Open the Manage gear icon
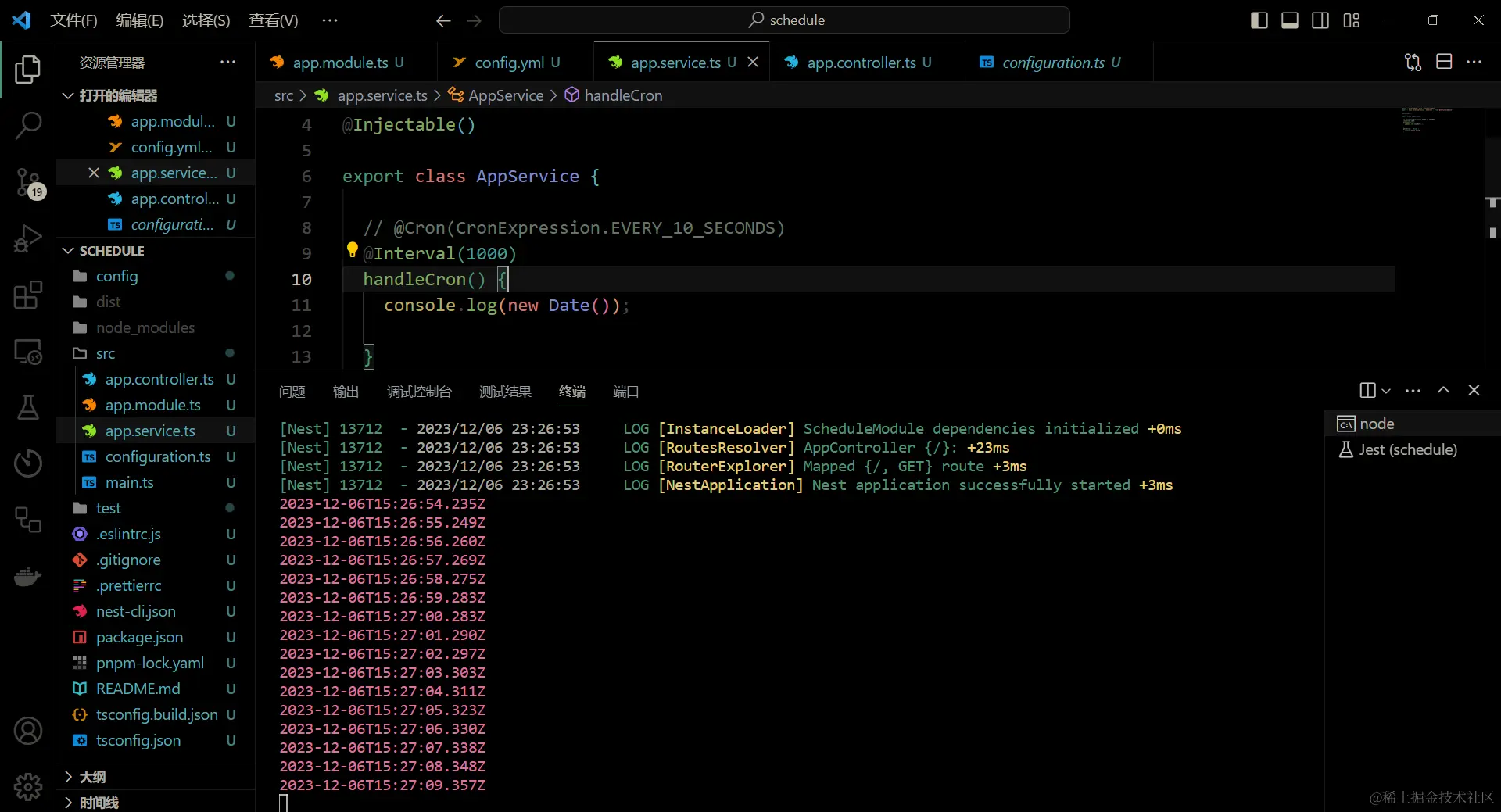1501x812 pixels. coord(28,786)
